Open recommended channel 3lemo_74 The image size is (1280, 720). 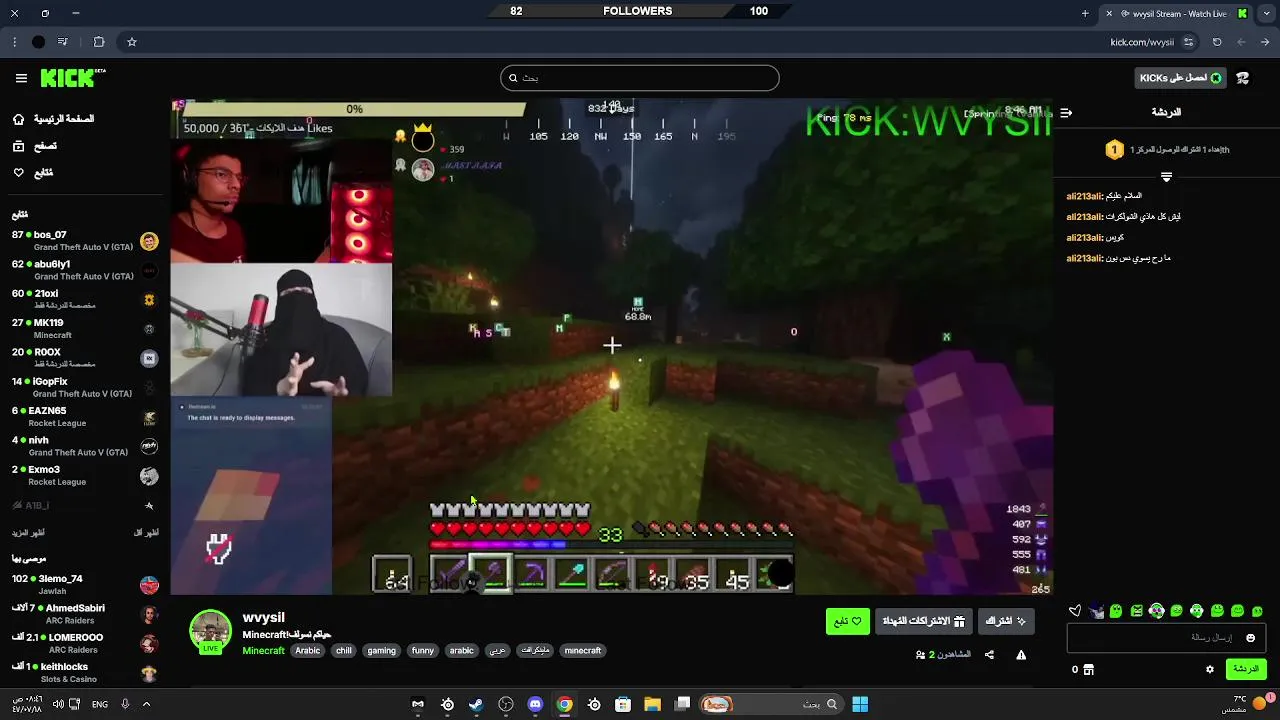[85, 584]
